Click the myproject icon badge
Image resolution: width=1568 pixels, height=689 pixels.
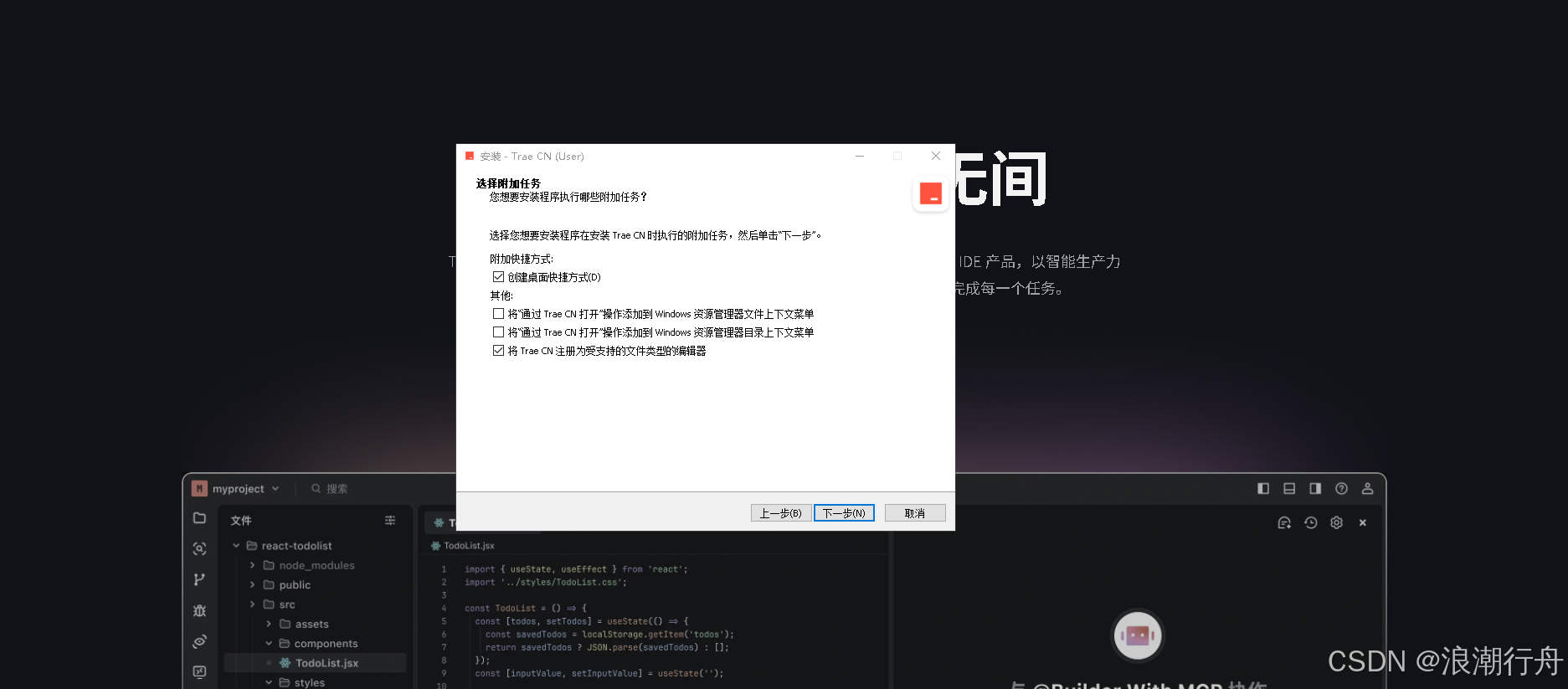pos(199,489)
